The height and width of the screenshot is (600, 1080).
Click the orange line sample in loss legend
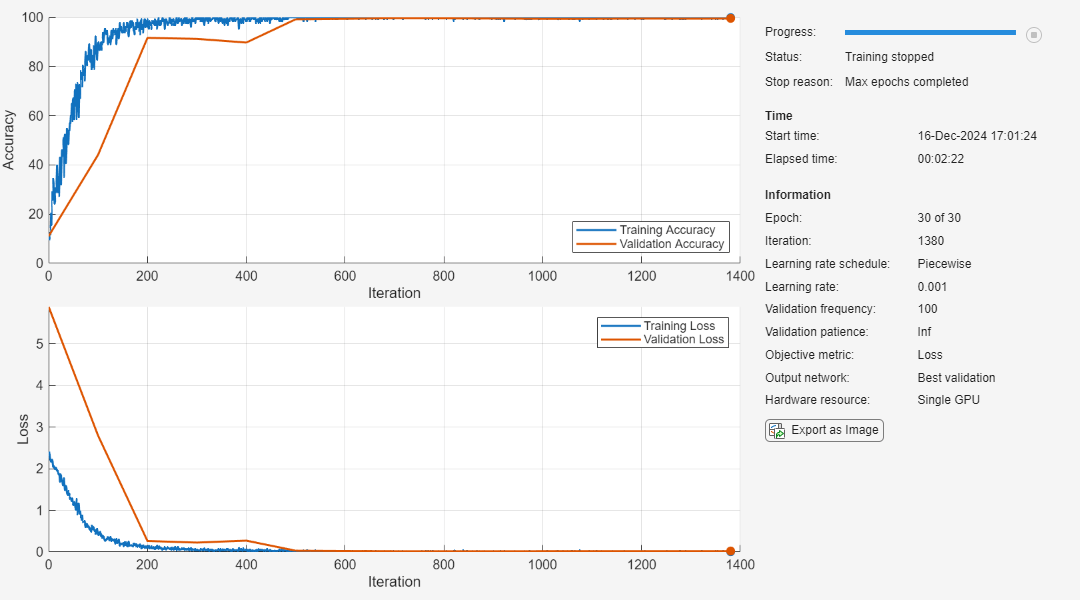click(x=620, y=340)
